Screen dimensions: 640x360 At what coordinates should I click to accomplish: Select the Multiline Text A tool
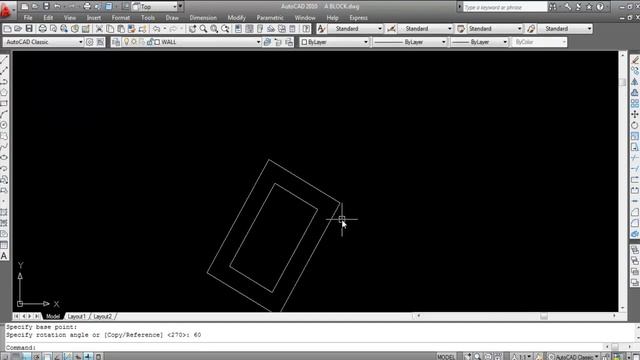(4, 256)
